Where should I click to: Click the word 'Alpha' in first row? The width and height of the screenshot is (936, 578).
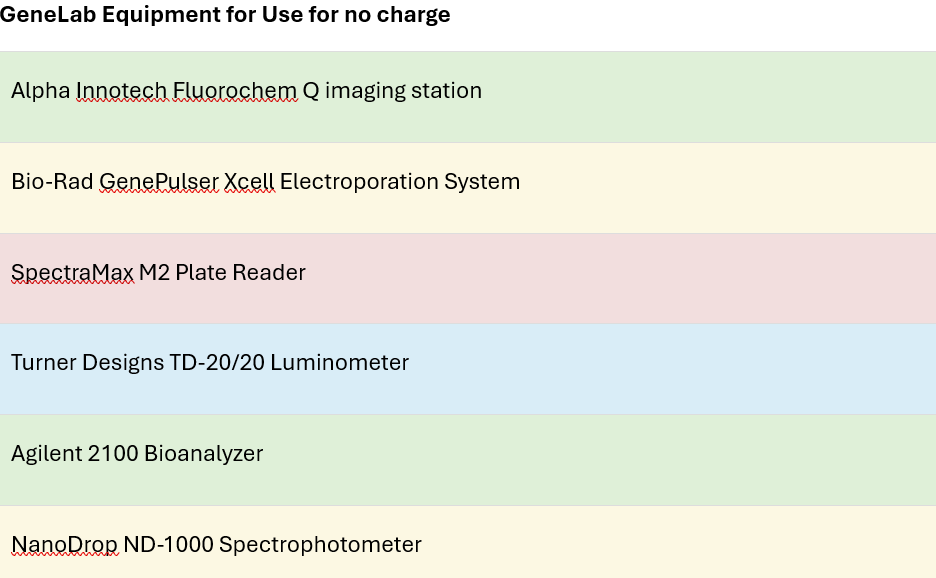point(40,91)
